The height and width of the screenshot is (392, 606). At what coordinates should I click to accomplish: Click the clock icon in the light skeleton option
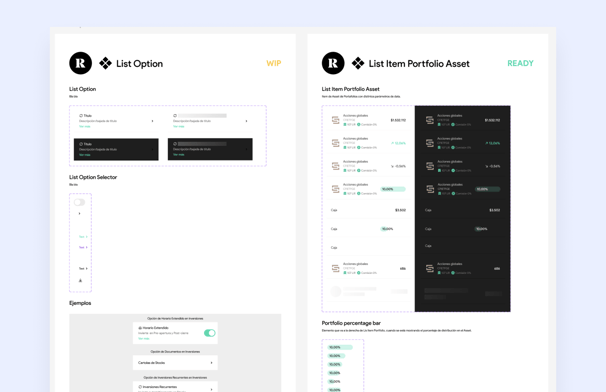point(175,116)
